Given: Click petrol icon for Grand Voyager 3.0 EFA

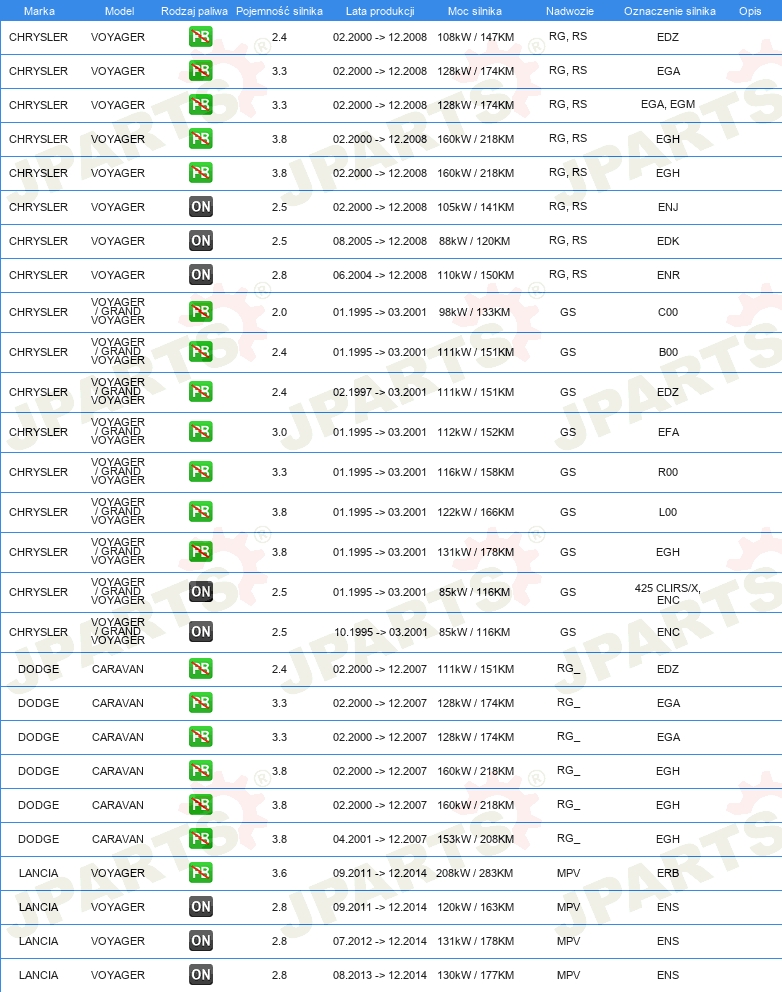Looking at the screenshot, I should point(201,431).
